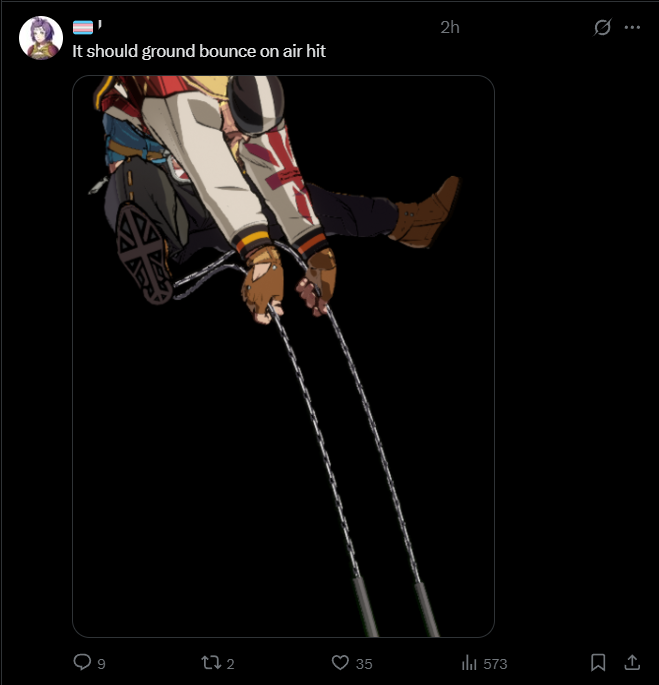The height and width of the screenshot is (685, 659).
Task: Click the reply count 9
Action: point(101,664)
